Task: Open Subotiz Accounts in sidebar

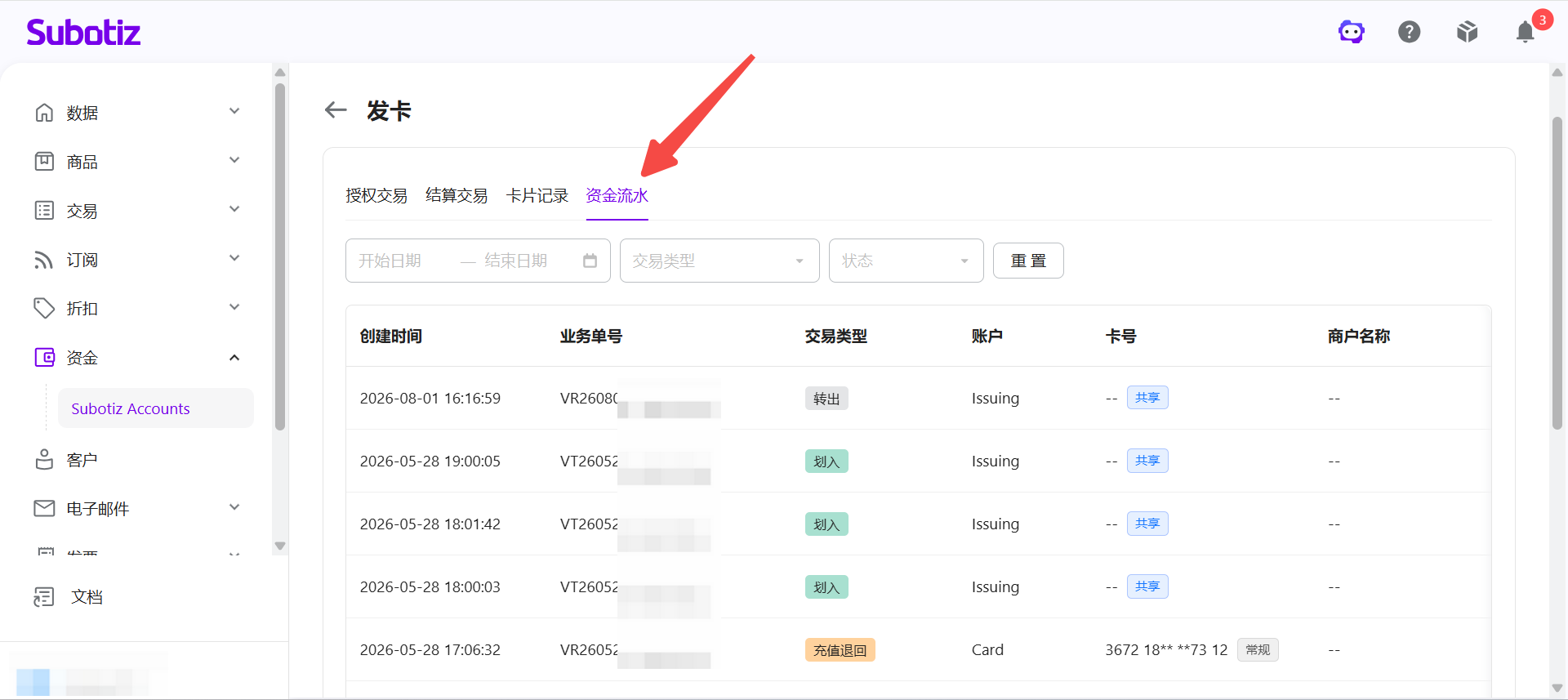Action: click(x=155, y=408)
